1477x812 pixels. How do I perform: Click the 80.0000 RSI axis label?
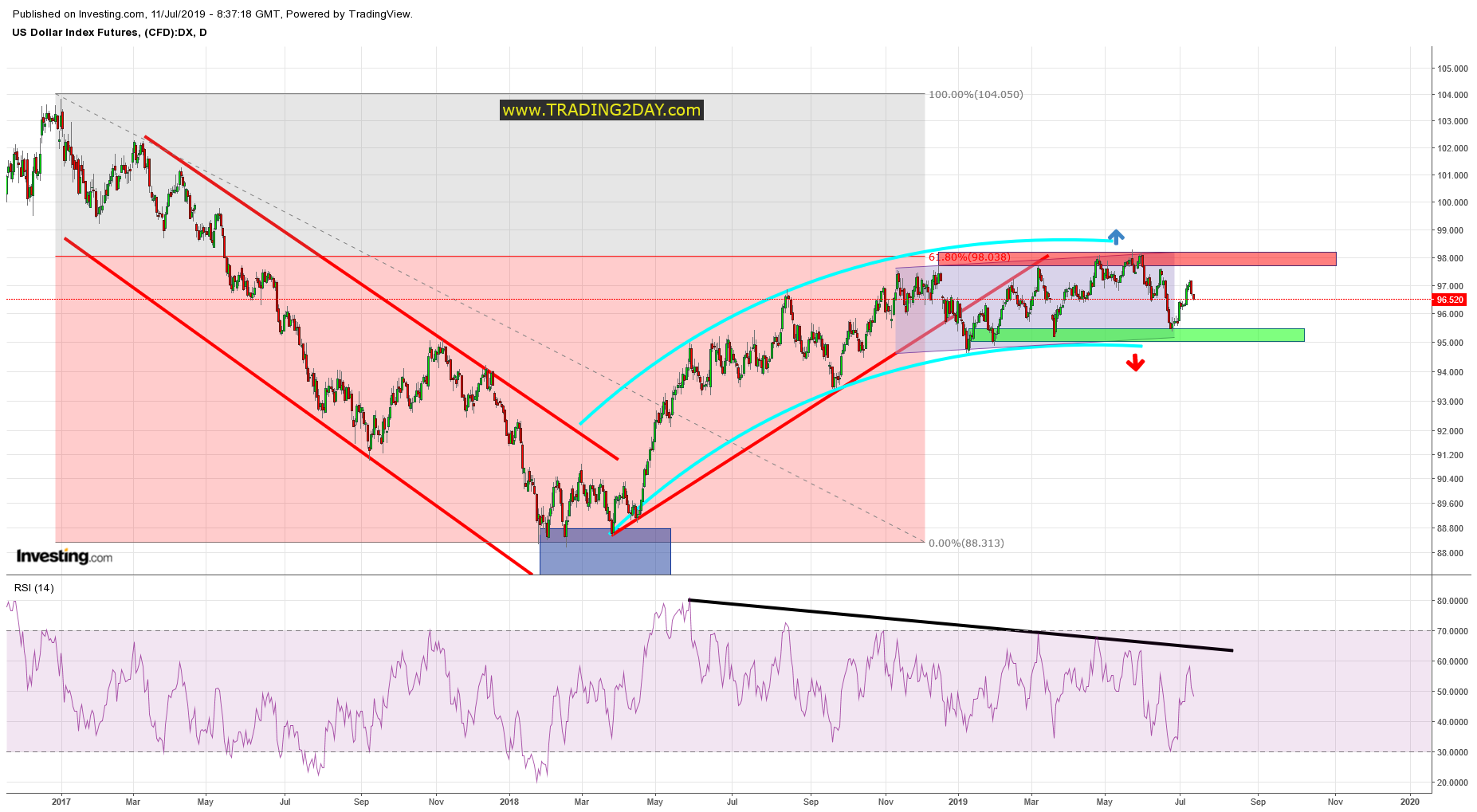point(1452,601)
